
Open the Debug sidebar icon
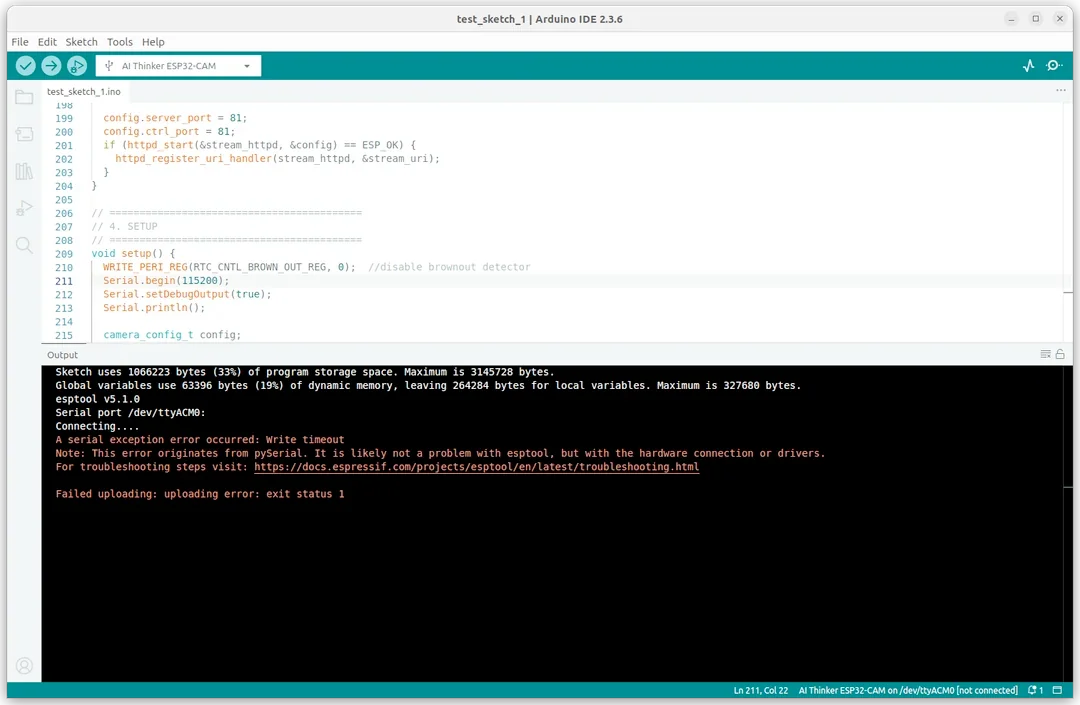click(x=24, y=208)
